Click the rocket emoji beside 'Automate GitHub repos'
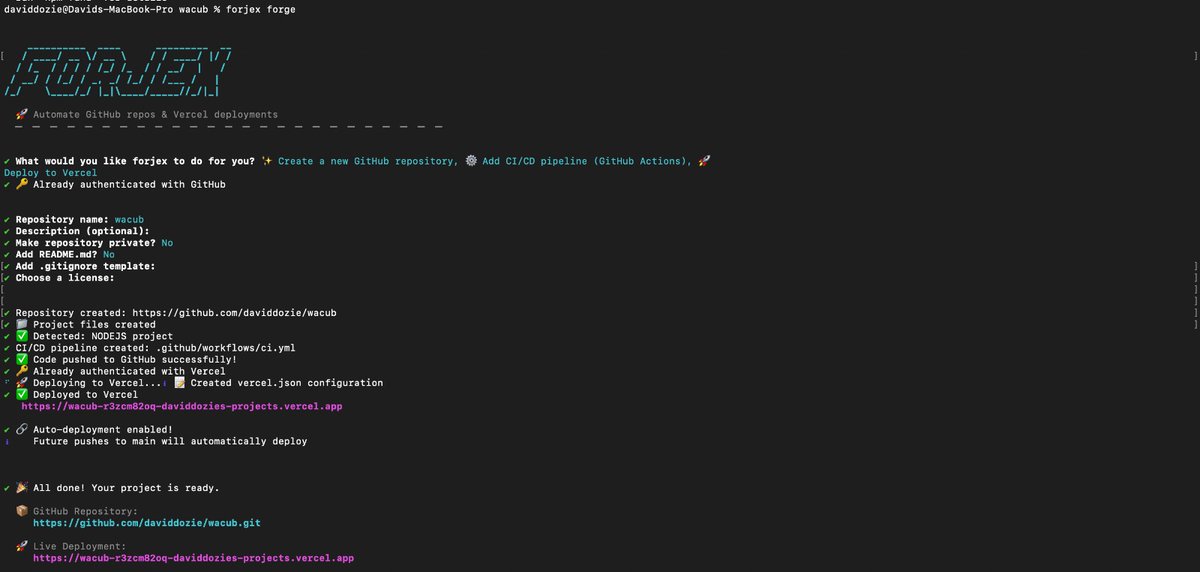 [x=21, y=115]
